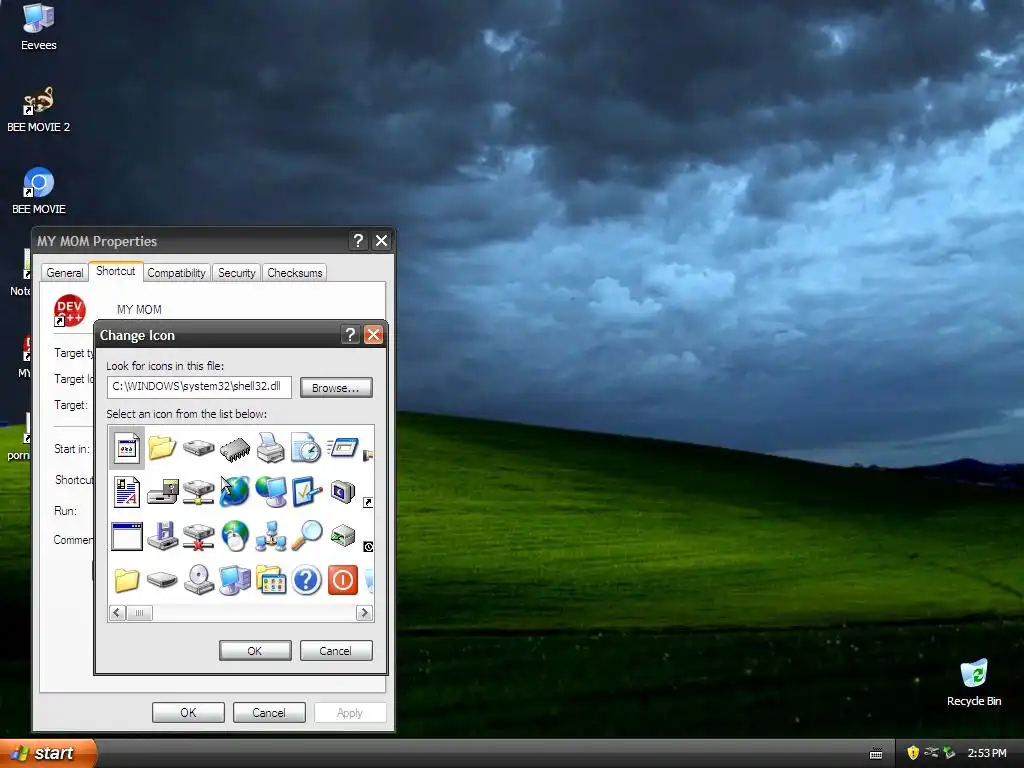Select the CD-ROM disc drive icon
This screenshot has height=768, width=1024.
pos(199,580)
